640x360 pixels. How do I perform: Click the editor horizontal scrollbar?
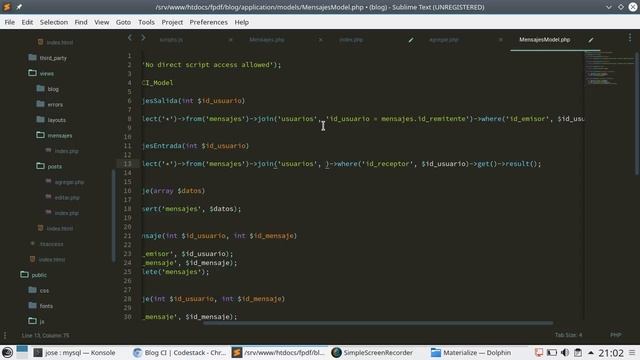coord(378,323)
